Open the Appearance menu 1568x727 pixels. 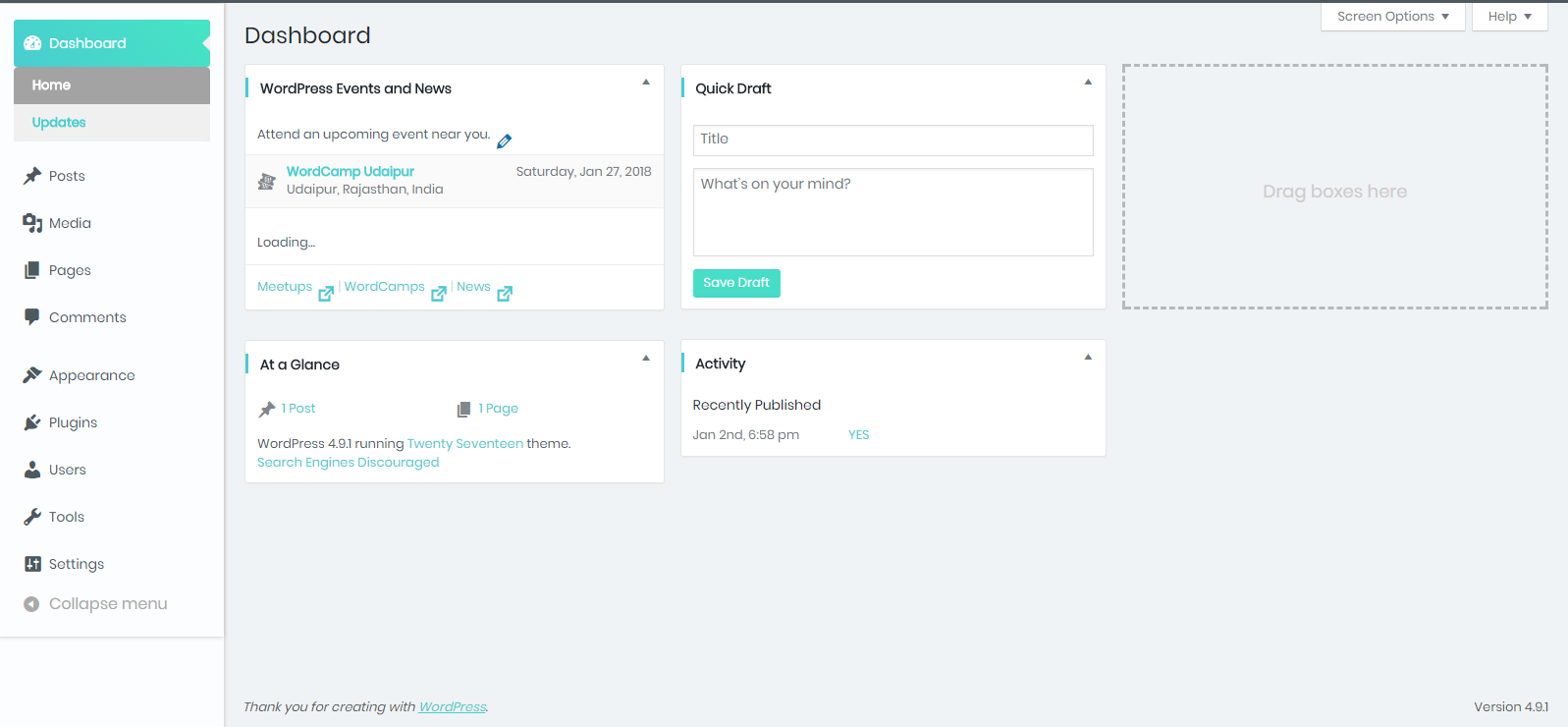[112, 375]
